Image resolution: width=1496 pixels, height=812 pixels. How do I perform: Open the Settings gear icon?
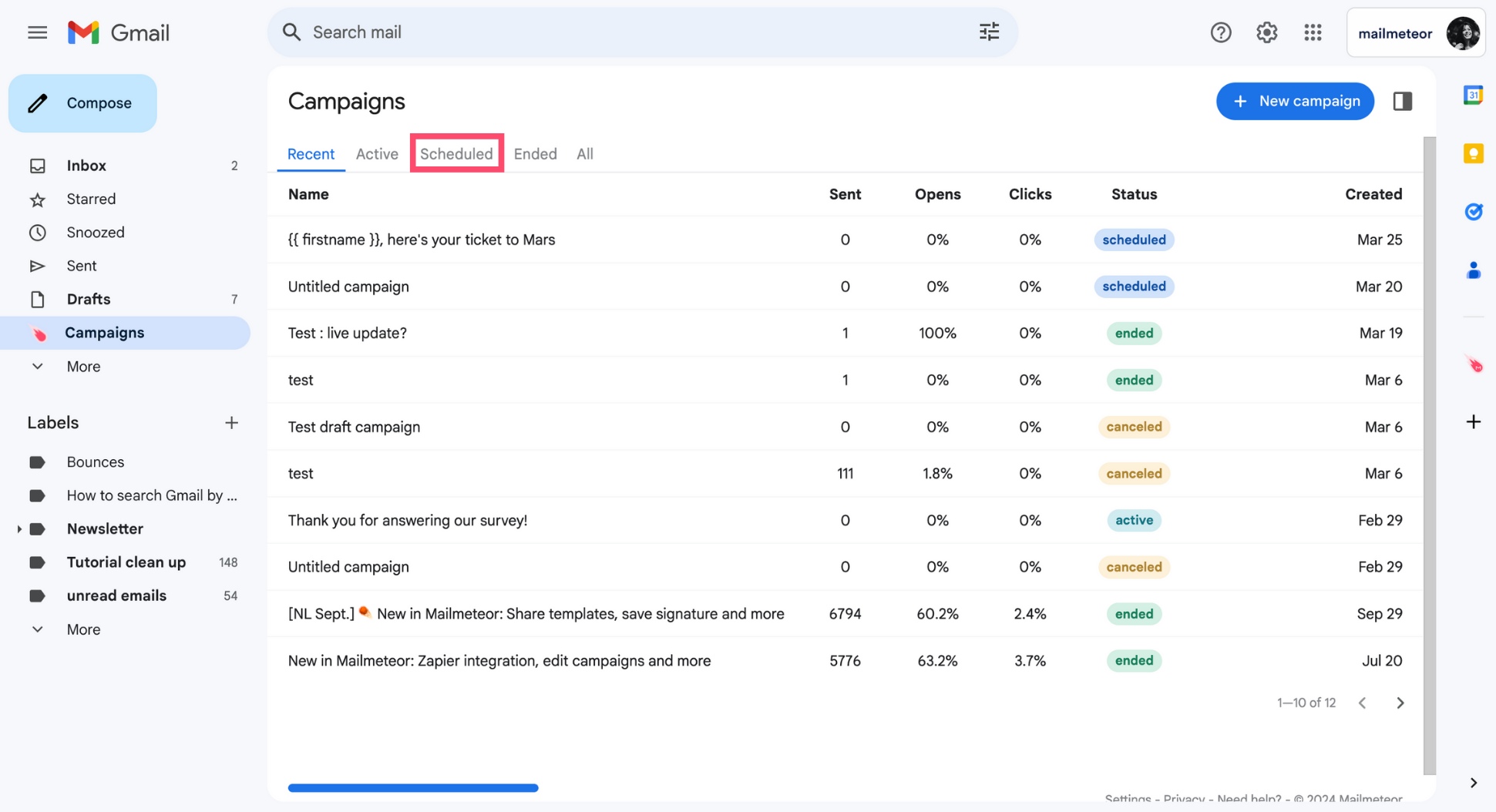pos(1267,32)
